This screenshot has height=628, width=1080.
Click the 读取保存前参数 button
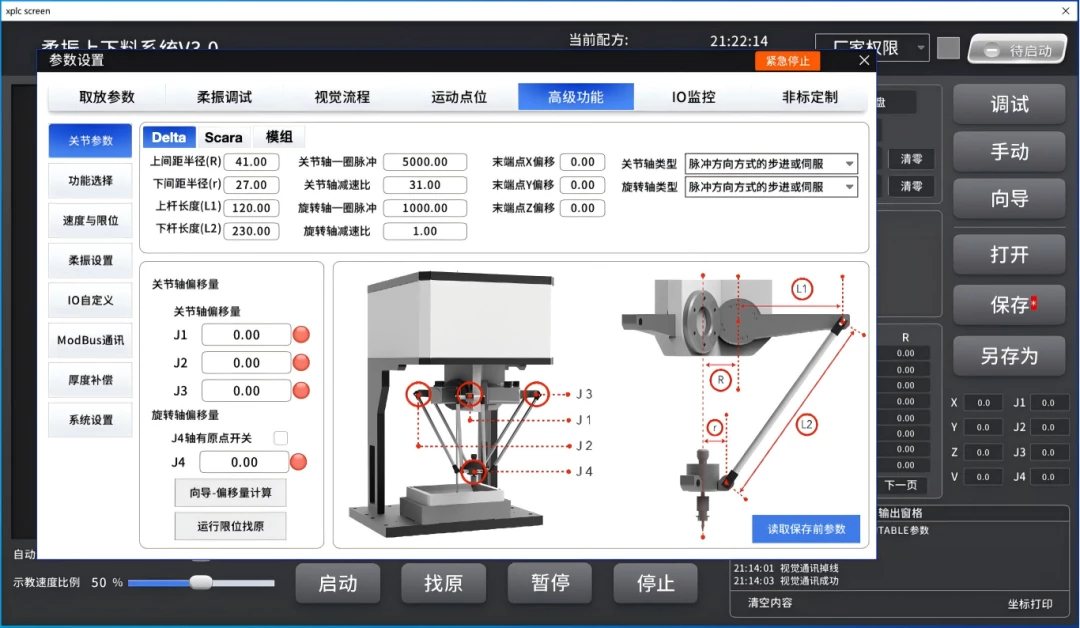[806, 529]
